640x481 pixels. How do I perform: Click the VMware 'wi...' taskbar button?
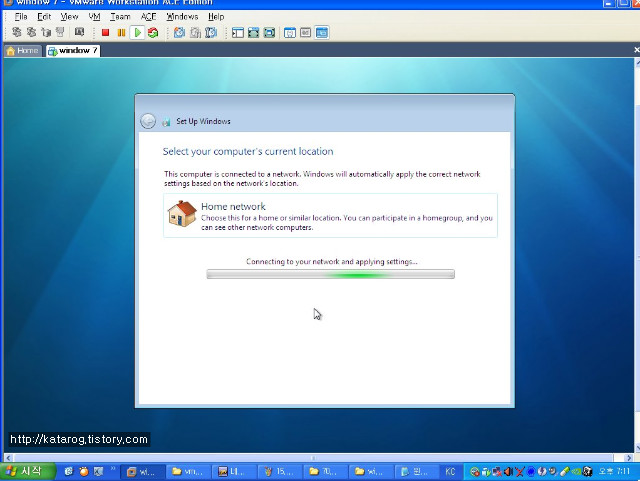point(143,472)
